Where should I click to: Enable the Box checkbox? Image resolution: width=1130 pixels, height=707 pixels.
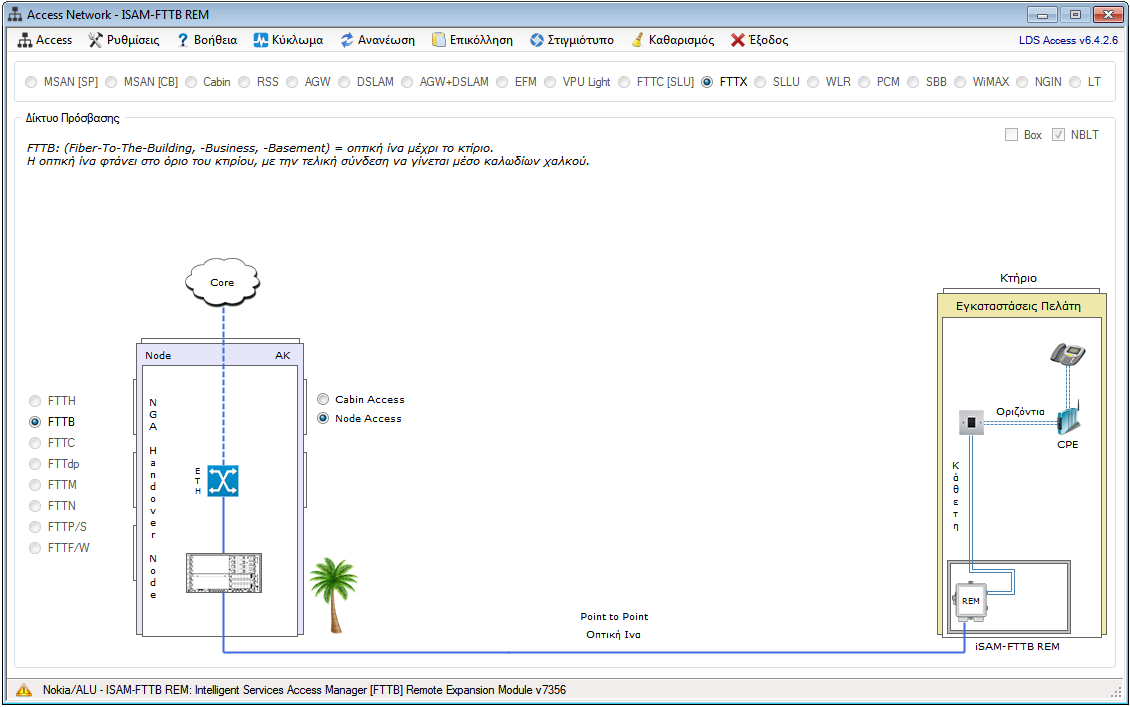1012,135
